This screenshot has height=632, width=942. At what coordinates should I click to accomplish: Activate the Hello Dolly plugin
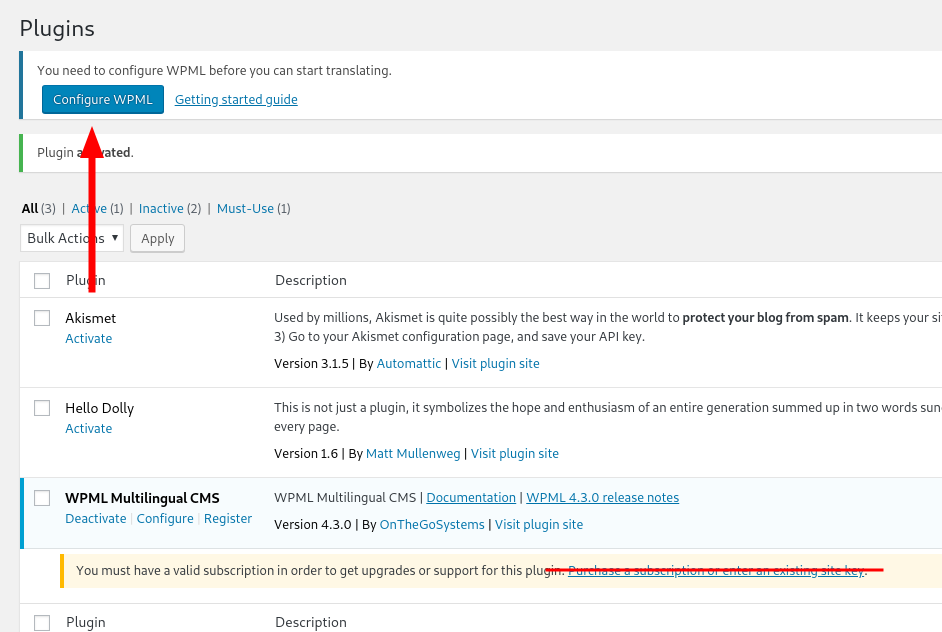coord(89,429)
